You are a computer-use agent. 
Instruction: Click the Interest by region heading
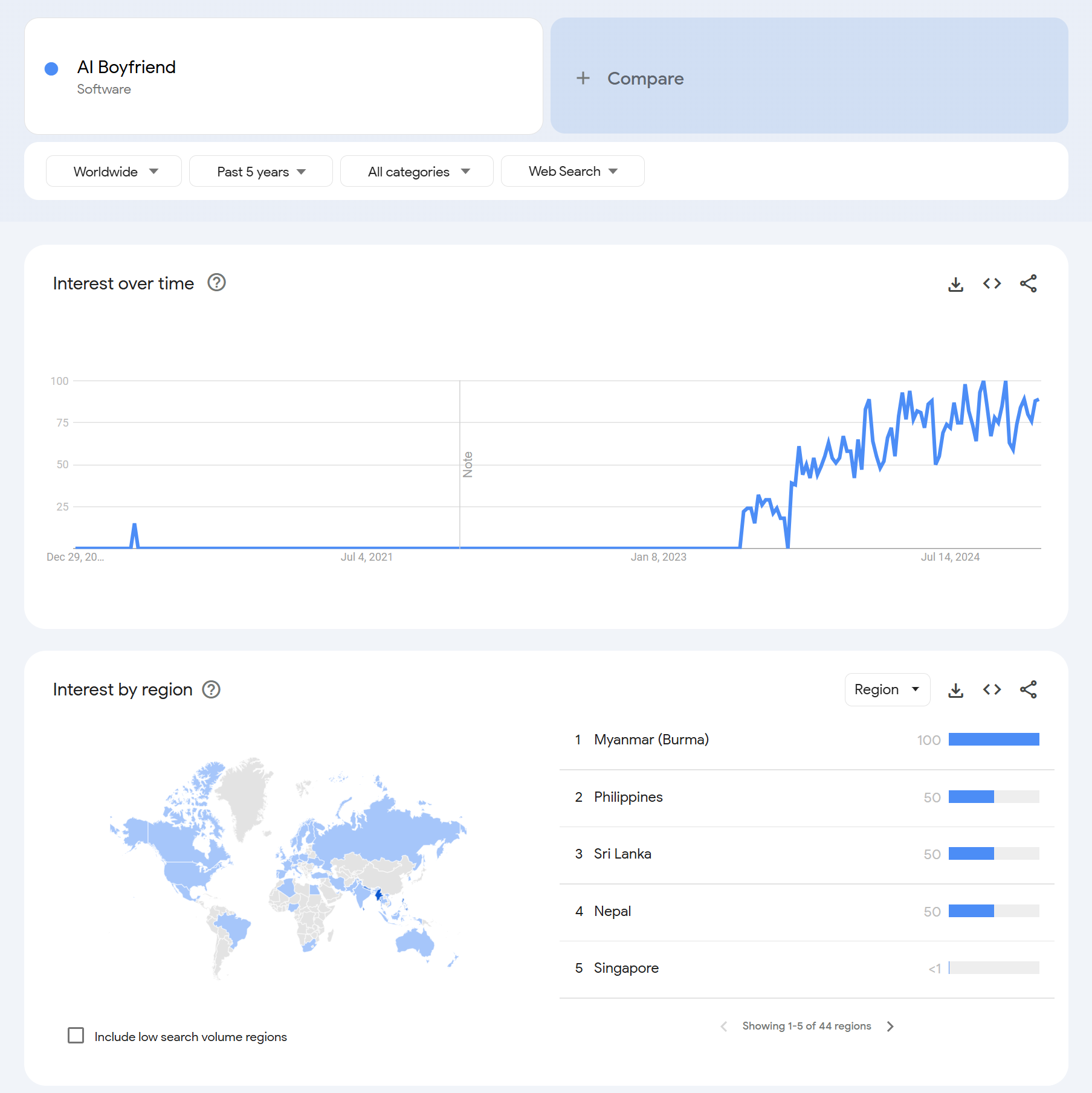(x=123, y=689)
